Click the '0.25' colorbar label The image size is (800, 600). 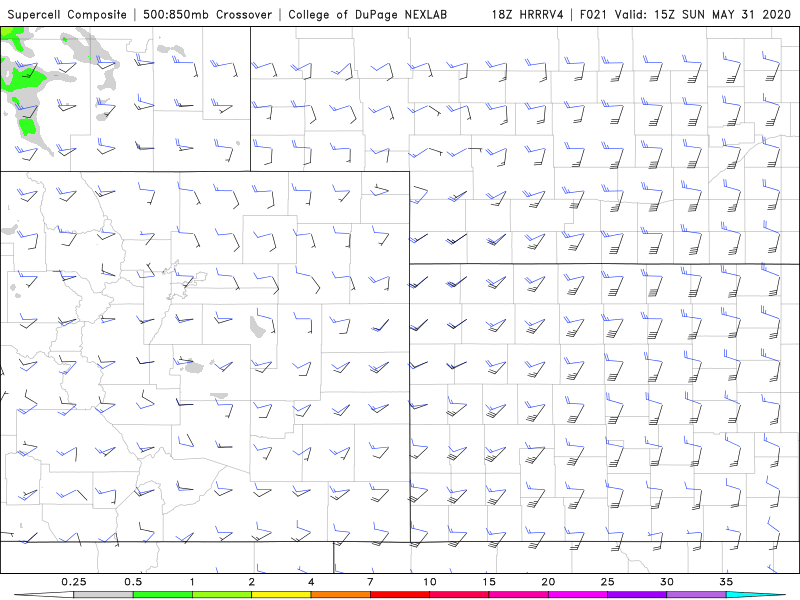coord(74,582)
